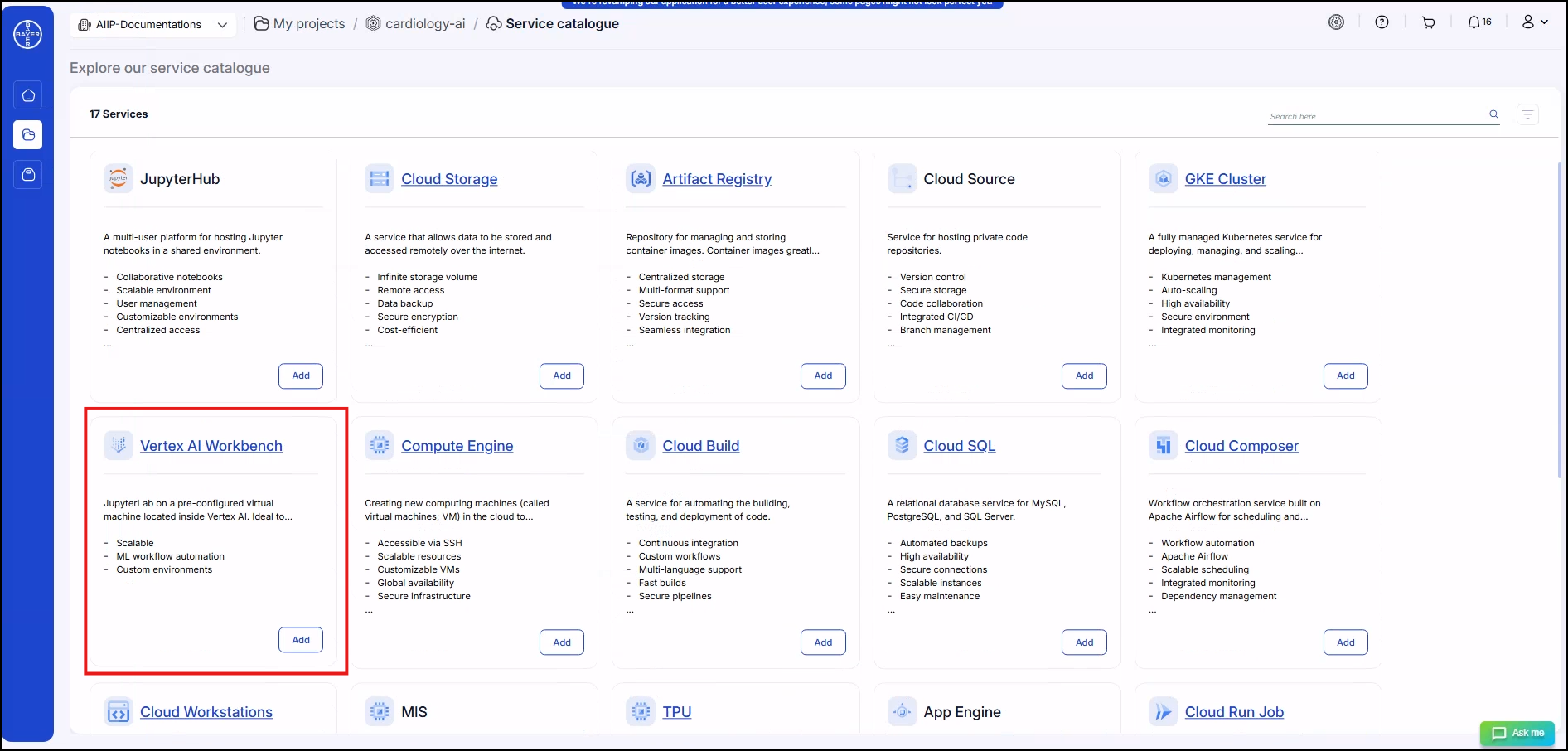
Task: Click the 17 Services count label
Action: click(x=119, y=114)
